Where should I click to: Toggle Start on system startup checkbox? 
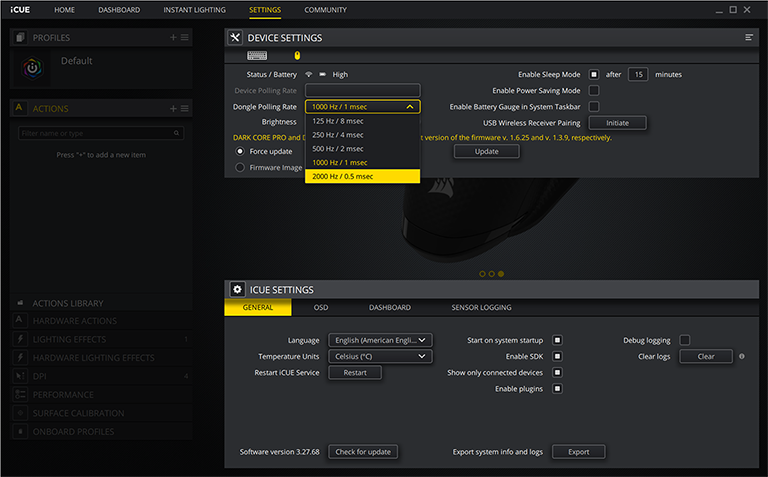point(557,340)
